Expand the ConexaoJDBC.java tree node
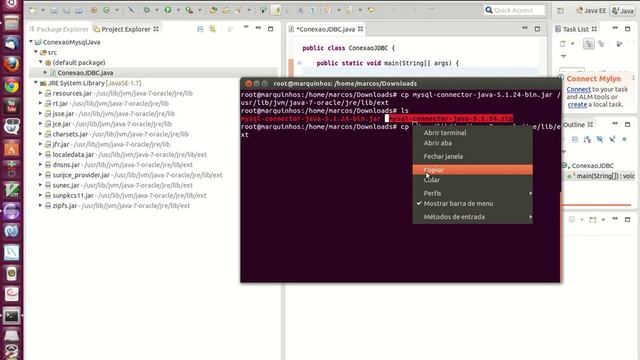640x360 pixels. click(x=45, y=72)
